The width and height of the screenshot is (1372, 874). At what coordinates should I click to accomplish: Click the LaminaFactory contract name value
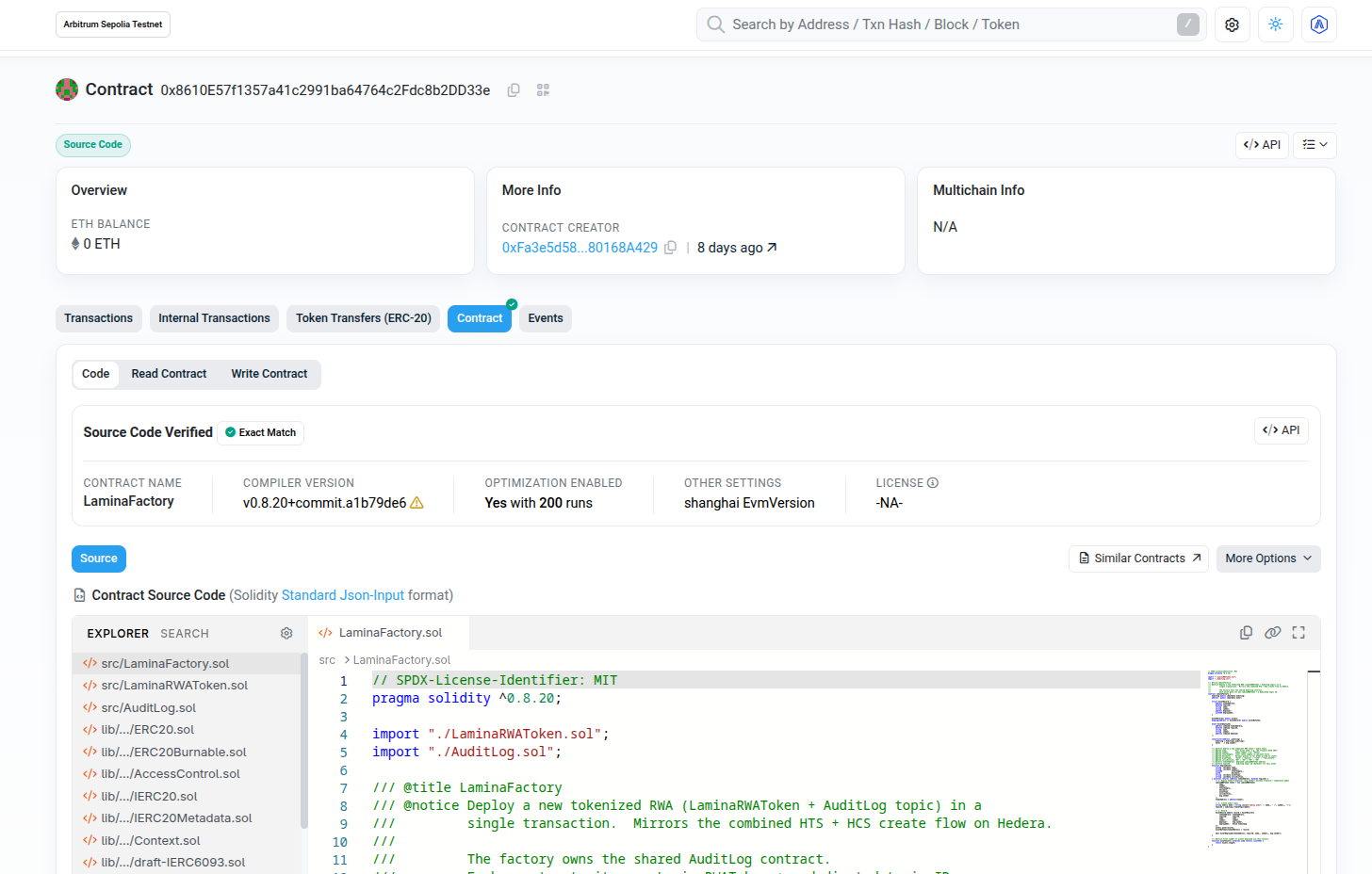[x=129, y=502]
